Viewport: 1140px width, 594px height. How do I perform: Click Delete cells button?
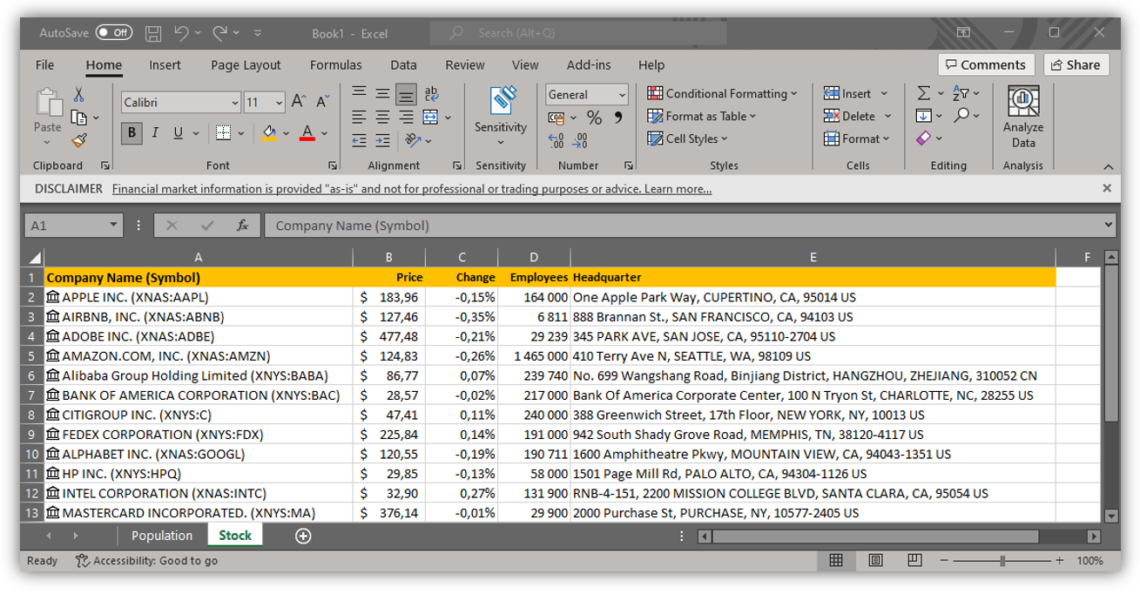pyautogui.click(x=850, y=116)
